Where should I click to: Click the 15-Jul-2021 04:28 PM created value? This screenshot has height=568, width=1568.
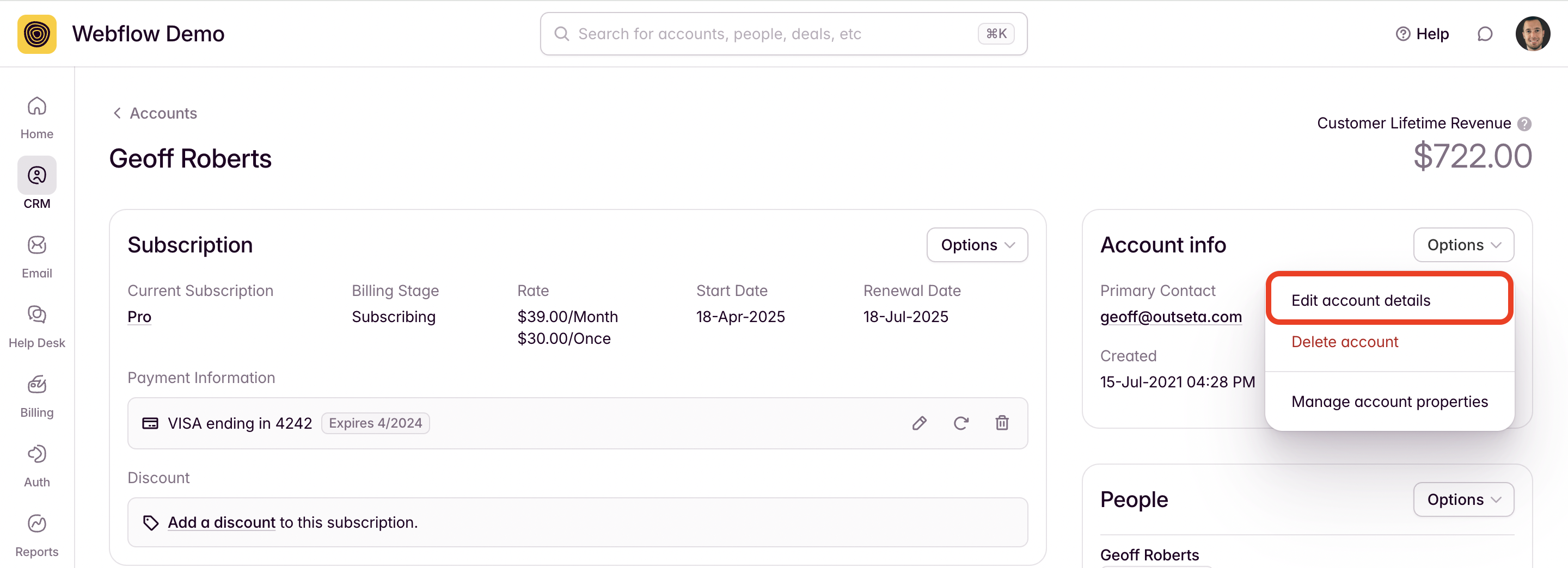tap(1177, 382)
